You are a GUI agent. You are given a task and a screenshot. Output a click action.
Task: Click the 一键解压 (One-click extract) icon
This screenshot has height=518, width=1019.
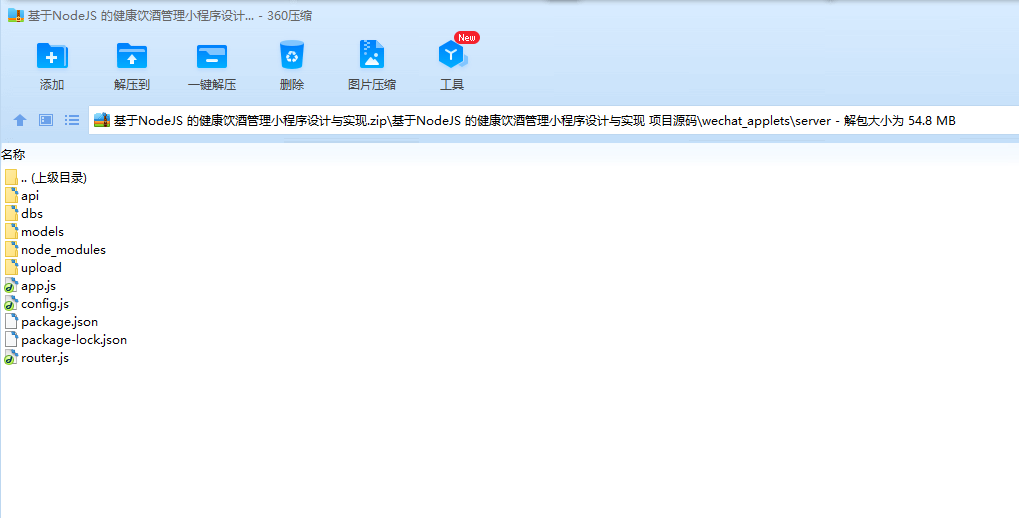(212, 56)
